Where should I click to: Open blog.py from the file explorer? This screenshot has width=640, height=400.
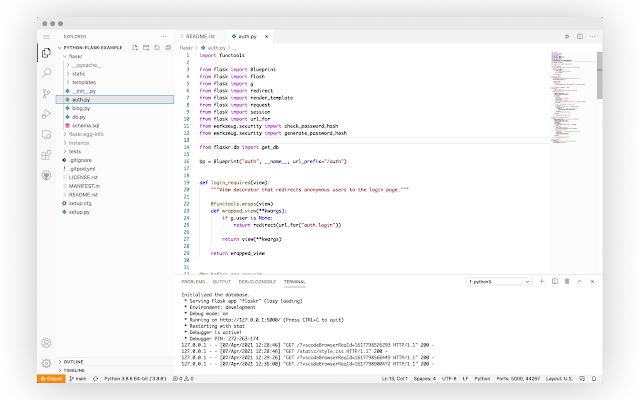tap(80, 108)
